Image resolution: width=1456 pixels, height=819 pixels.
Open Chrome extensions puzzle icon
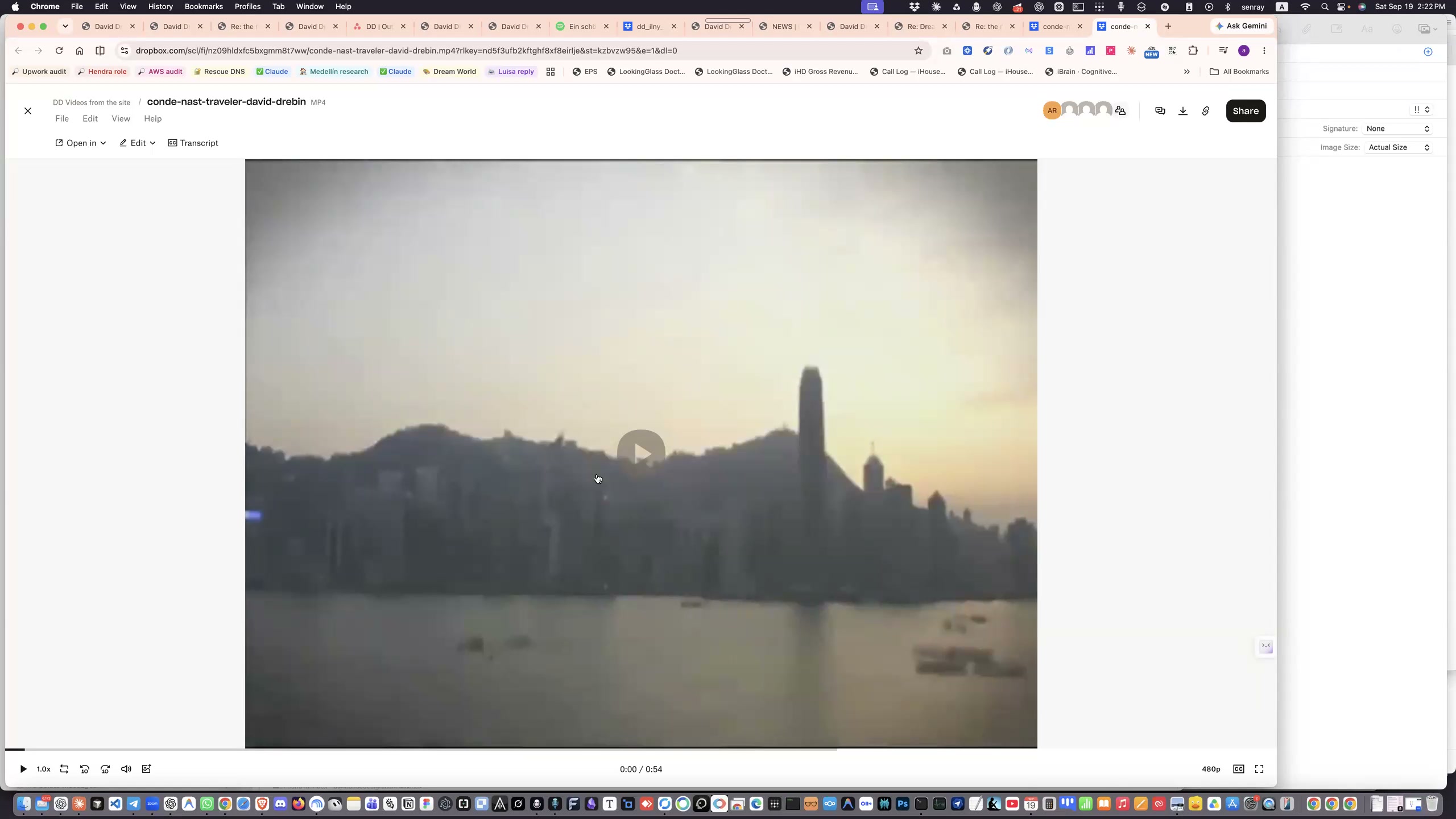tap(1193, 51)
